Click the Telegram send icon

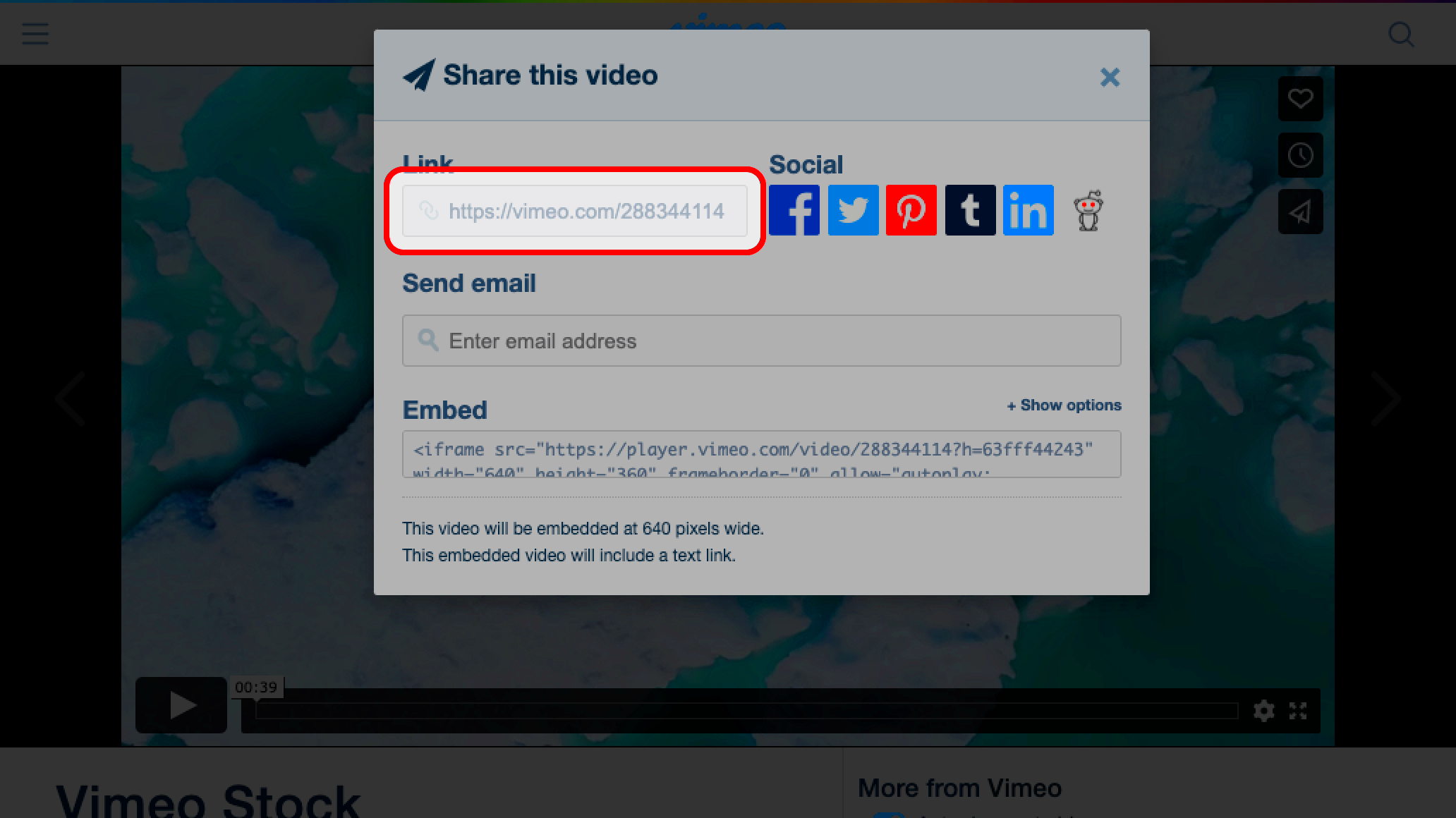click(1300, 212)
